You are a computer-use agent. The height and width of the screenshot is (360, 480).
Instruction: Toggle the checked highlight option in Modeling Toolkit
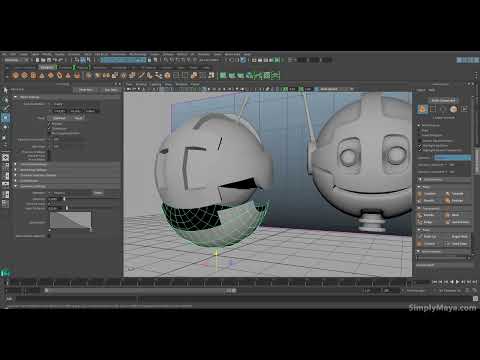coord(420,146)
